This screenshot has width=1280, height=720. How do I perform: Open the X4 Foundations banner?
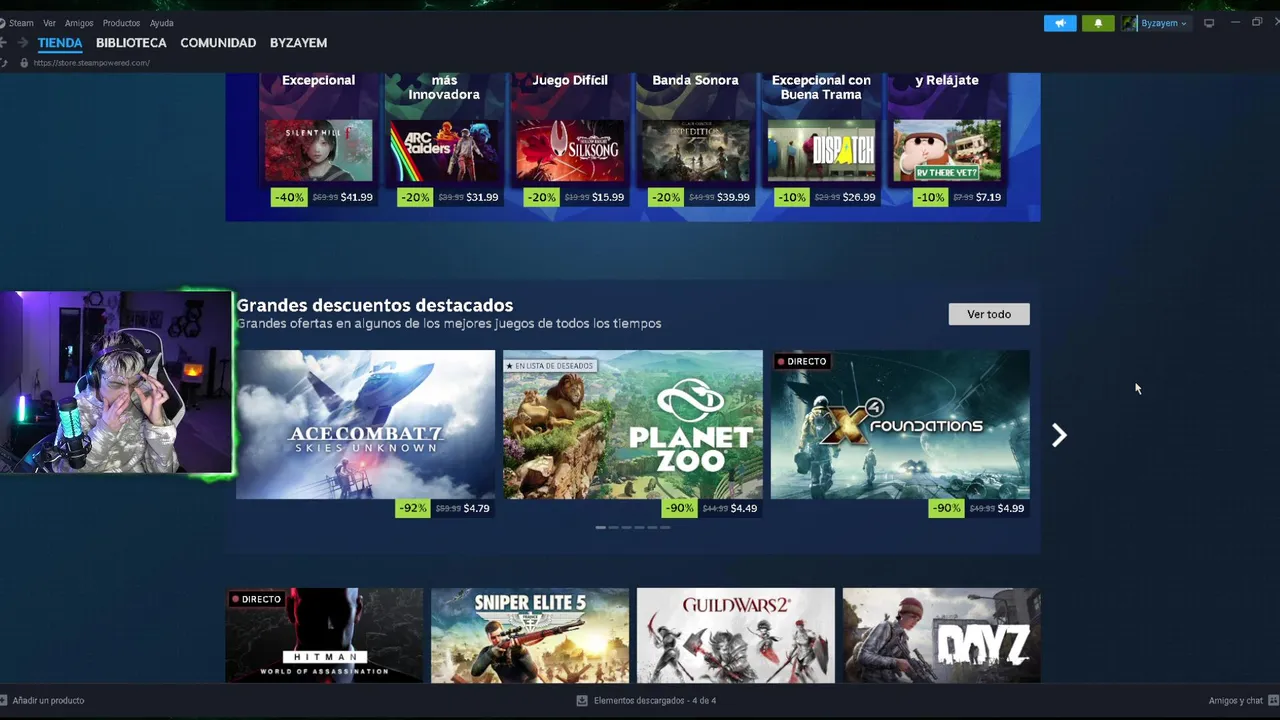click(900, 424)
